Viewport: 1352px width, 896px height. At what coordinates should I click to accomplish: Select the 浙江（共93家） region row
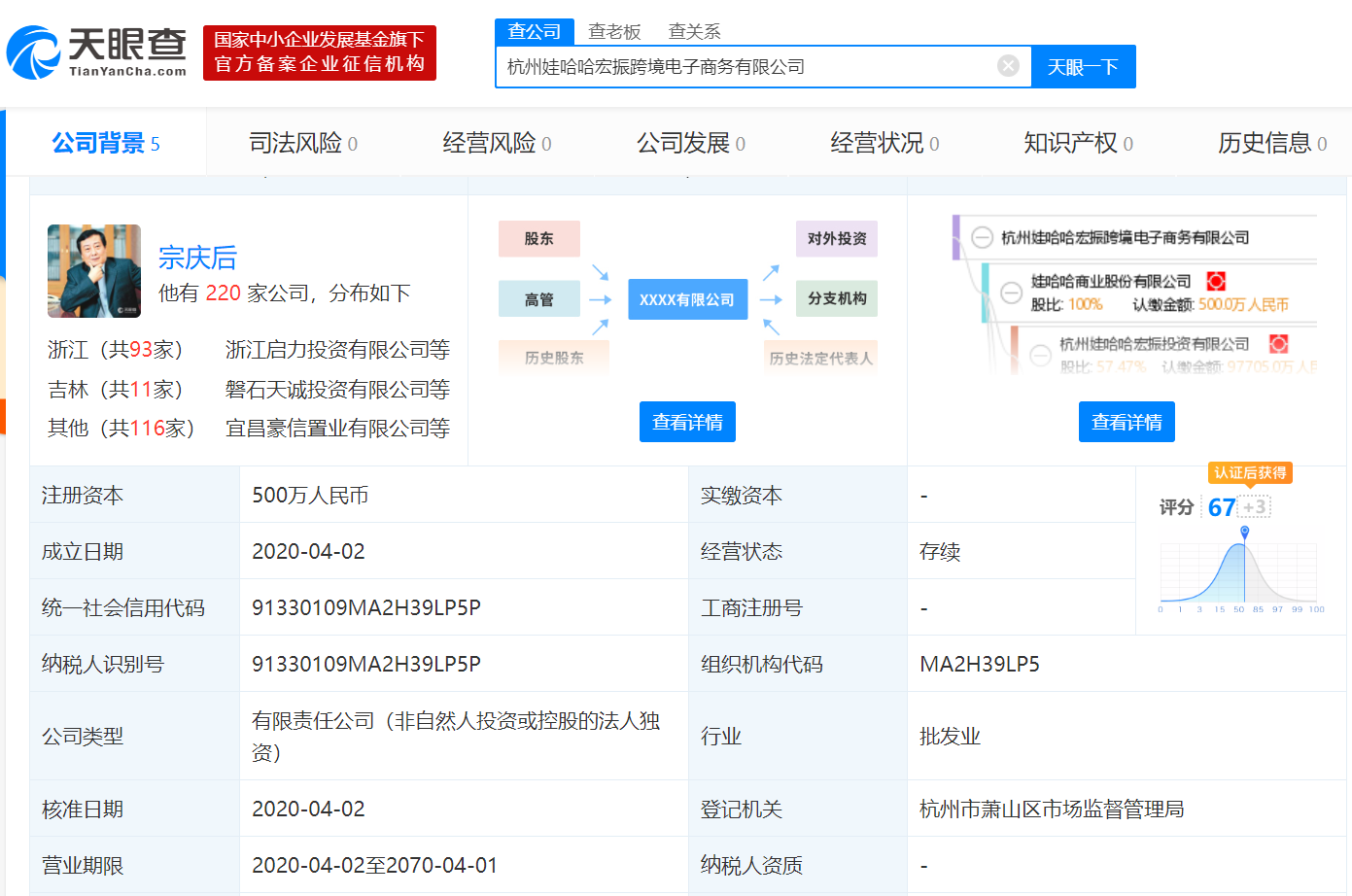coord(115,350)
